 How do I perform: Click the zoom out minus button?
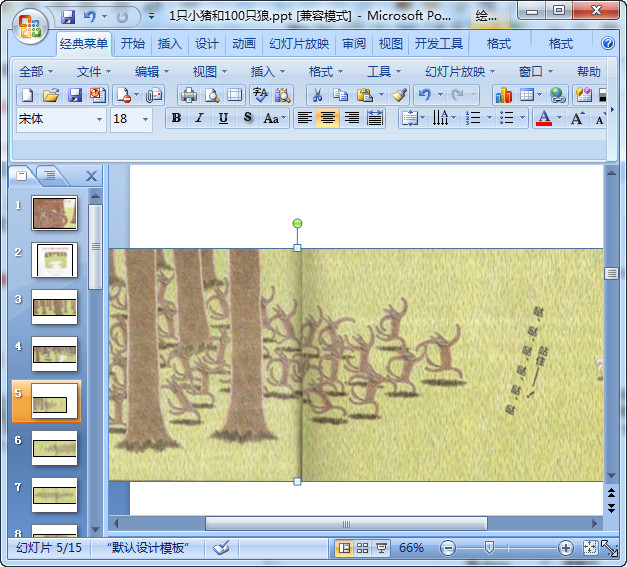448,548
